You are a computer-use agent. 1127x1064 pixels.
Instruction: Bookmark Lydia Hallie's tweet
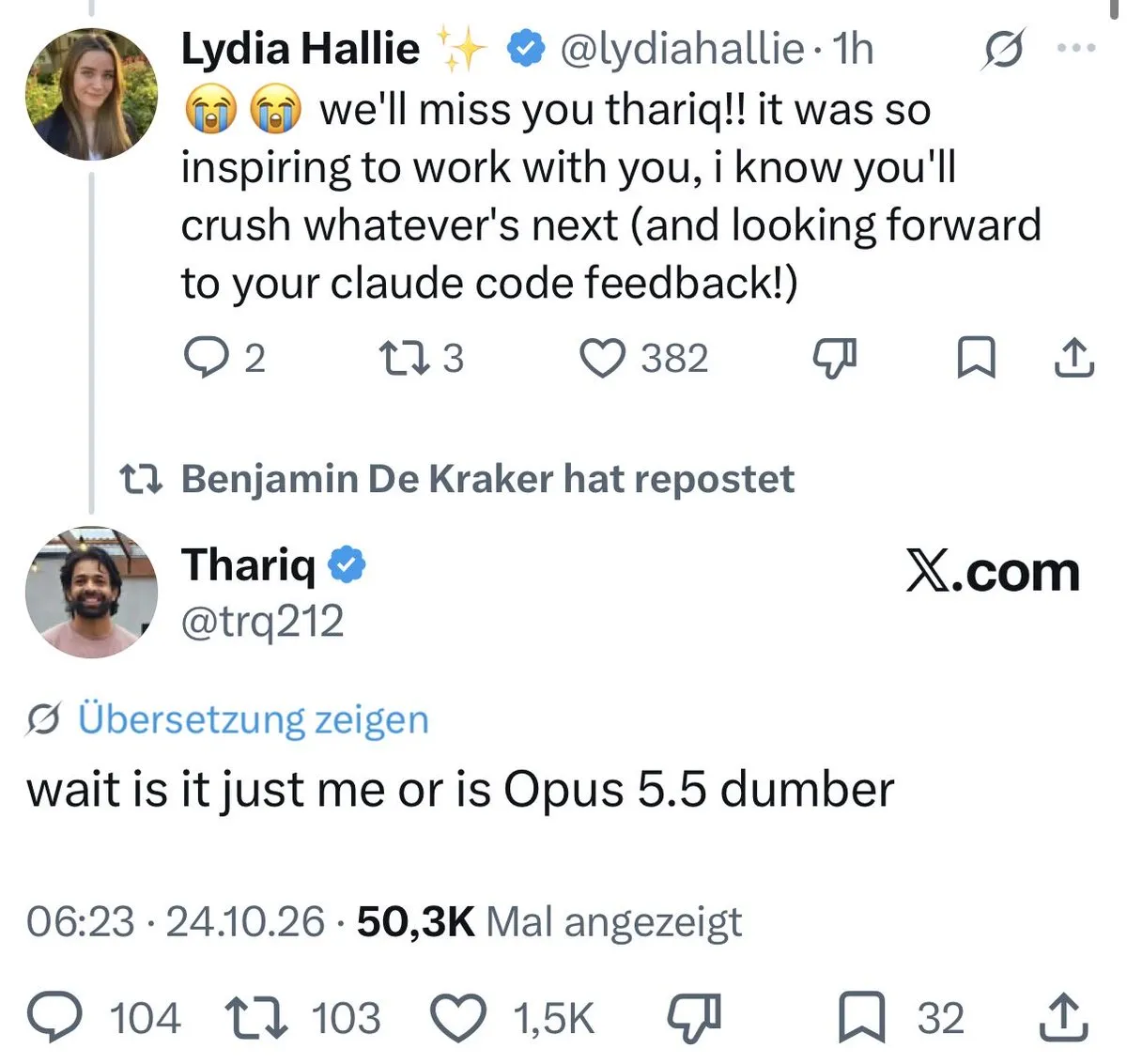click(976, 359)
